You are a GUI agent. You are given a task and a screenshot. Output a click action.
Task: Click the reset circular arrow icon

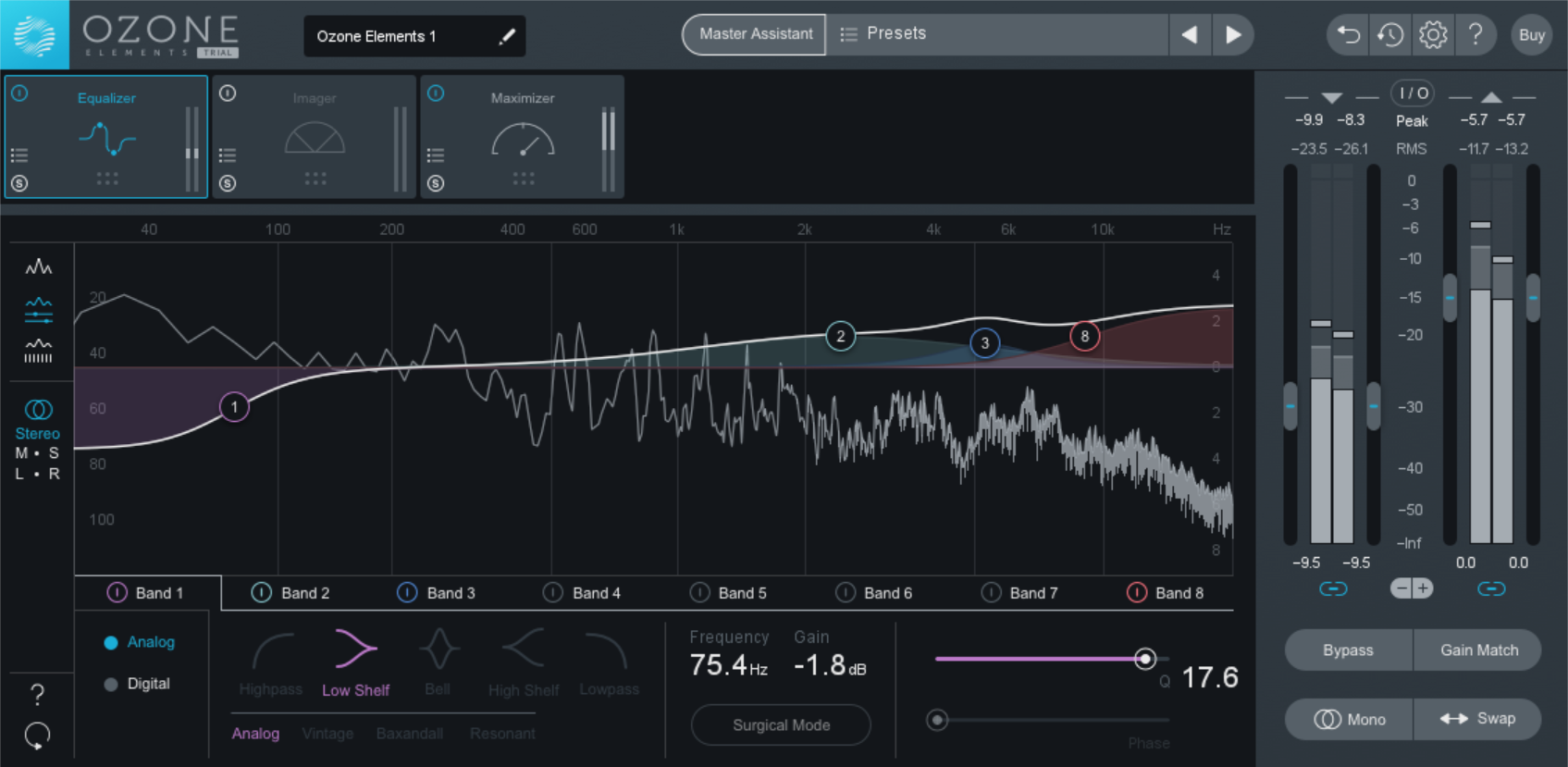(x=37, y=736)
